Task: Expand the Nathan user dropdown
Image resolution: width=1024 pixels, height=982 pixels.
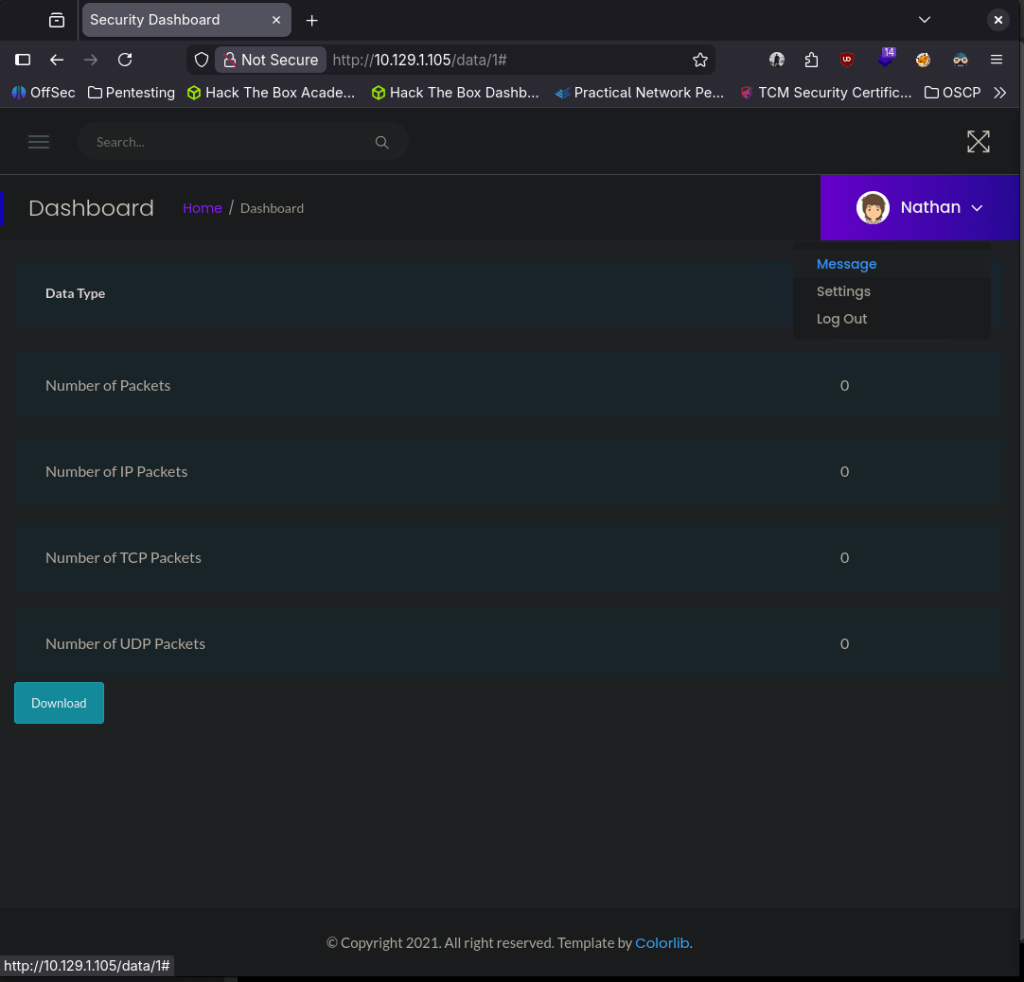Action: click(920, 208)
